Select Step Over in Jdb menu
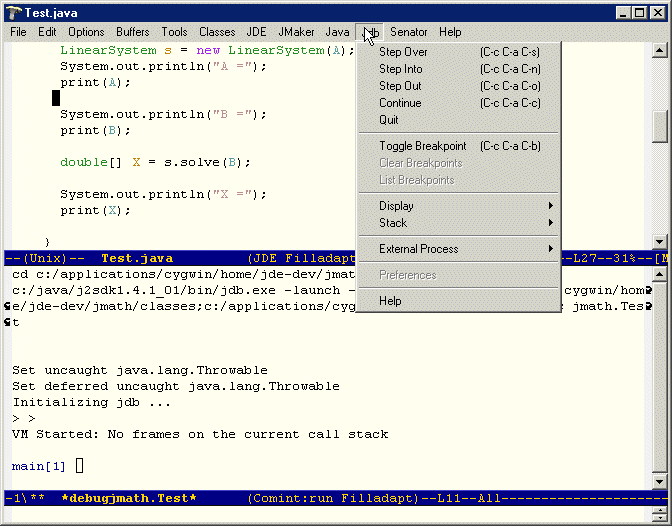The width and height of the screenshot is (672, 526). (x=403, y=52)
